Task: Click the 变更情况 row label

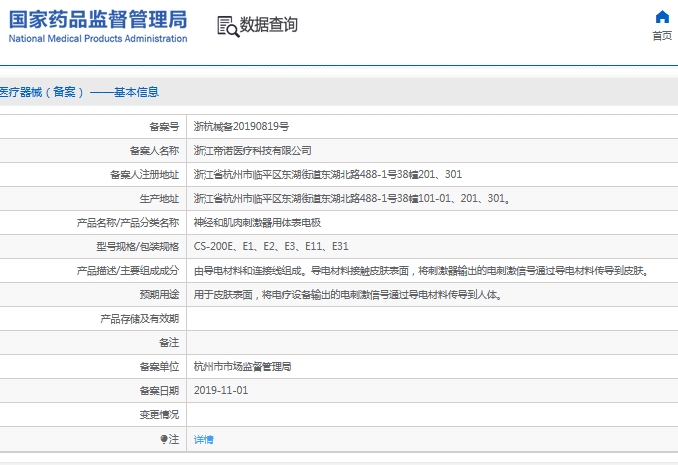Action: 159,415
